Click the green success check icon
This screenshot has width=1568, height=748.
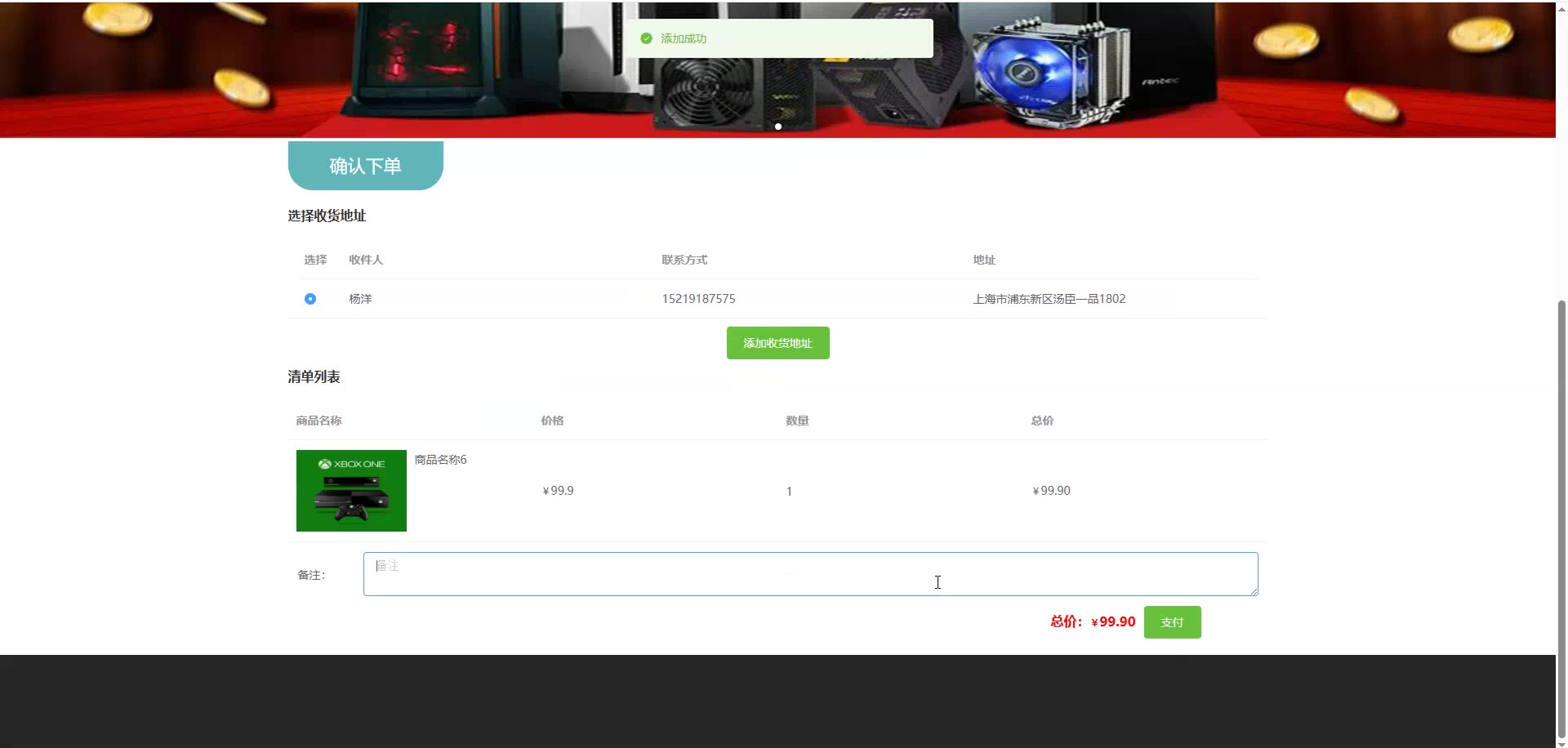click(x=646, y=38)
